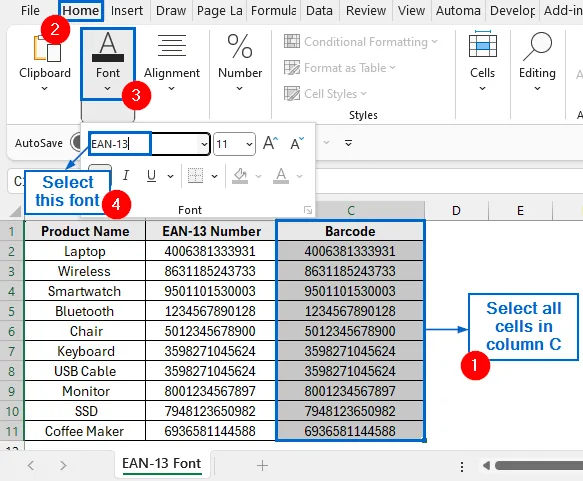583x481 pixels.
Task: Open the Formulas tab
Action: click(x=274, y=10)
